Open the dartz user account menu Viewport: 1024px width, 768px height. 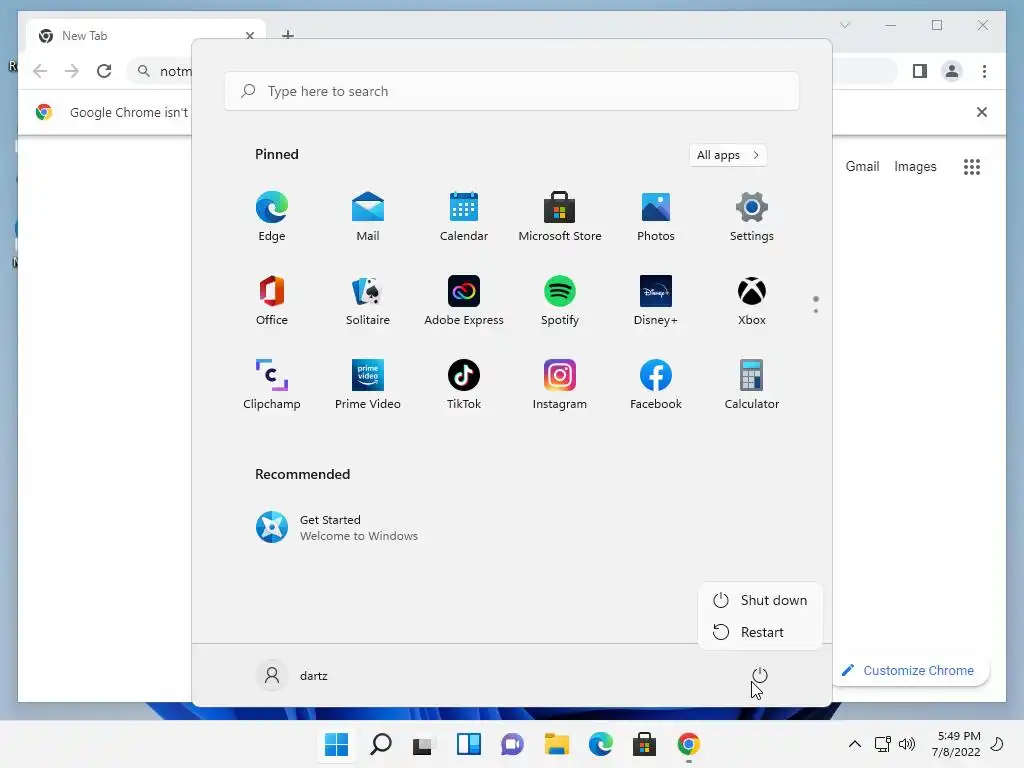point(293,675)
